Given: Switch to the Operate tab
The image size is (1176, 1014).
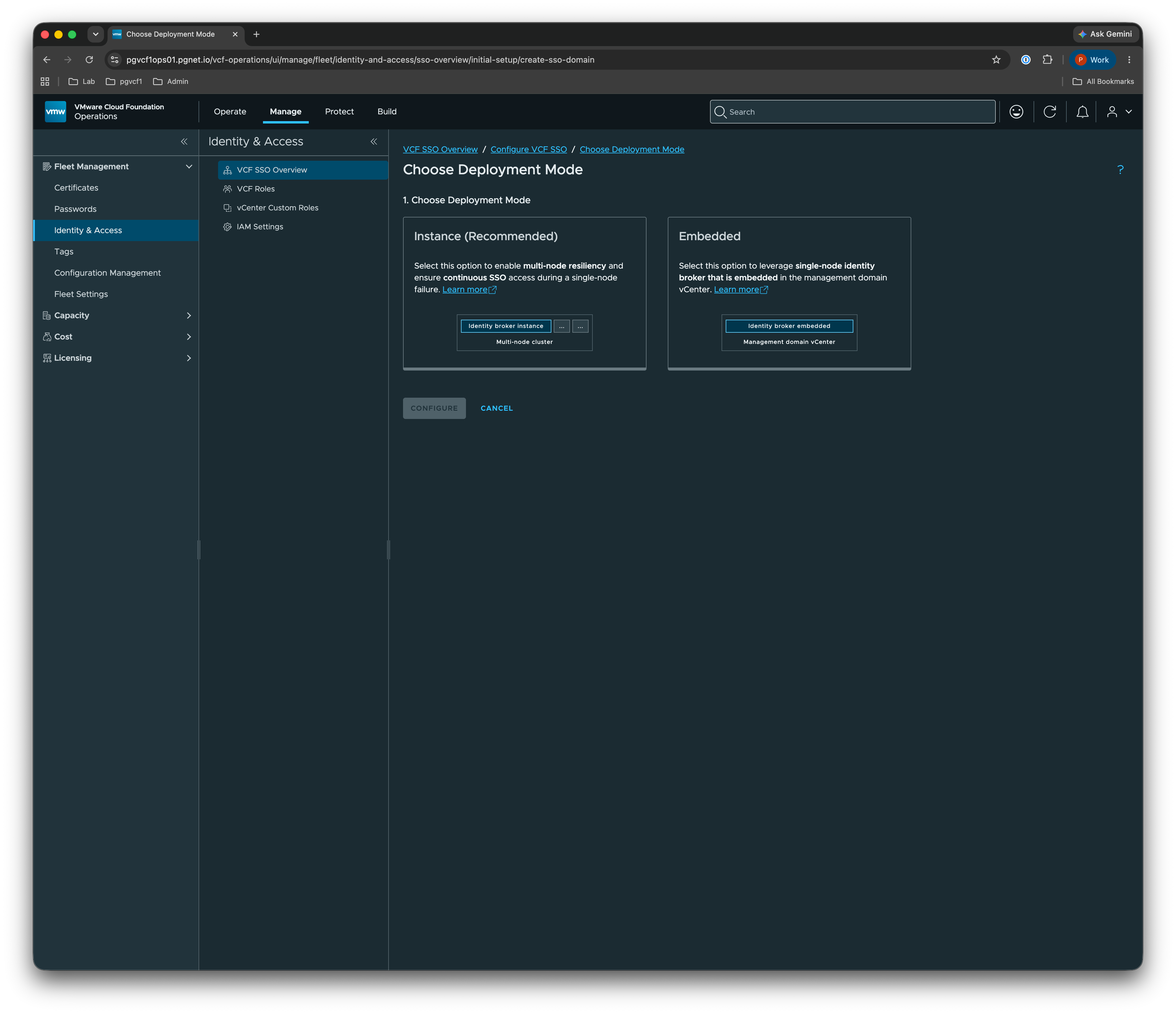Looking at the screenshot, I should pyautogui.click(x=230, y=112).
